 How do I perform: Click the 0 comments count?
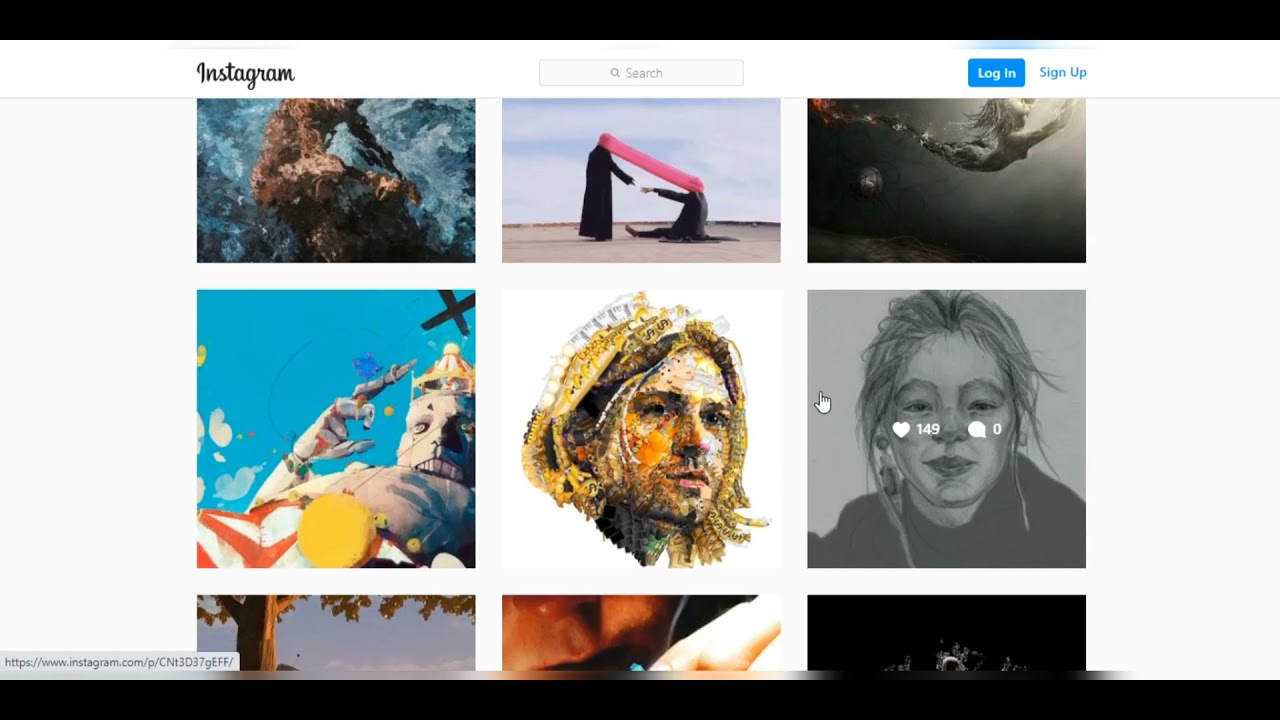(997, 429)
